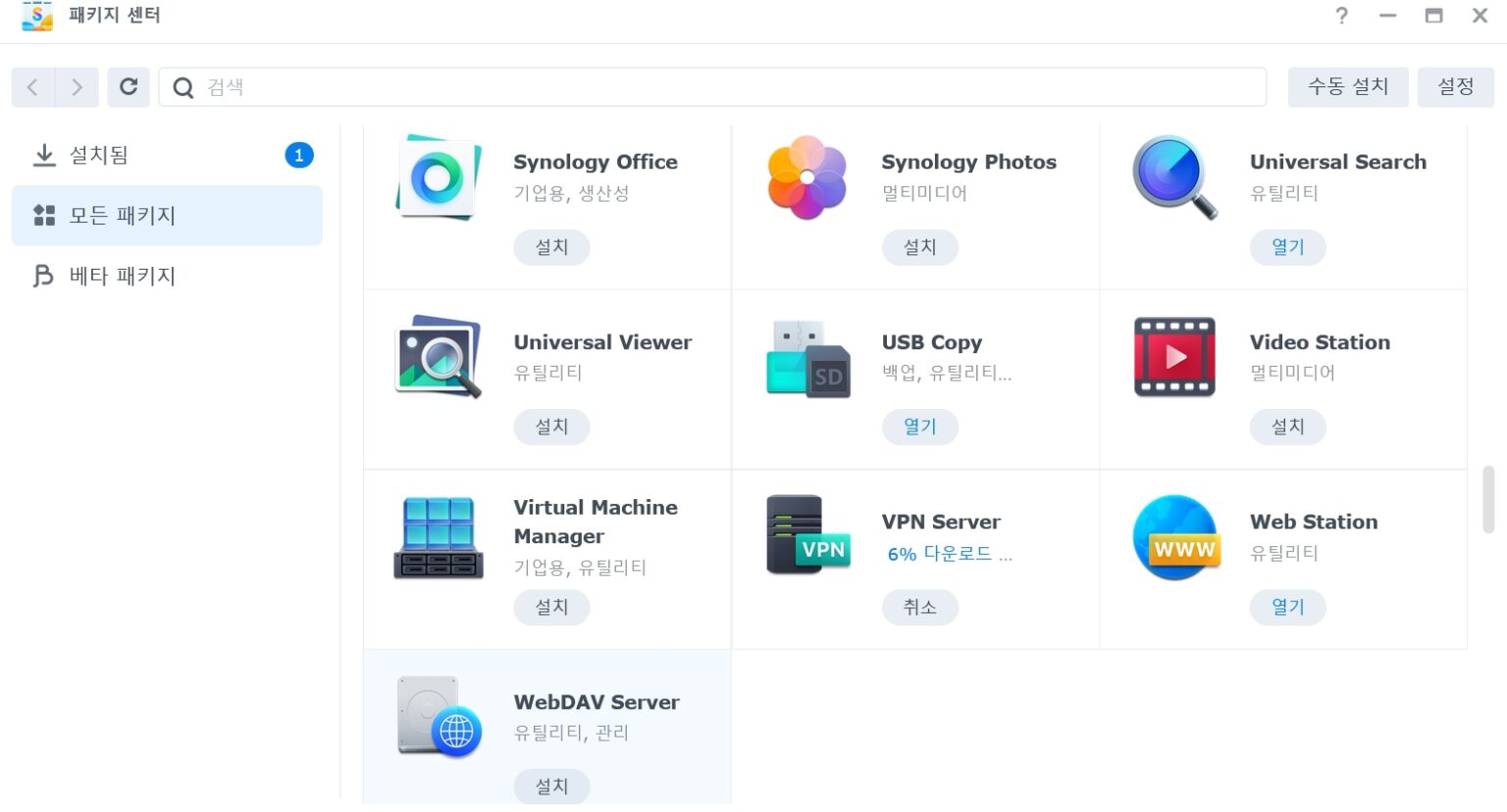This screenshot has width=1507, height=812.
Task: Click the Video Station film icon
Action: tap(1174, 357)
